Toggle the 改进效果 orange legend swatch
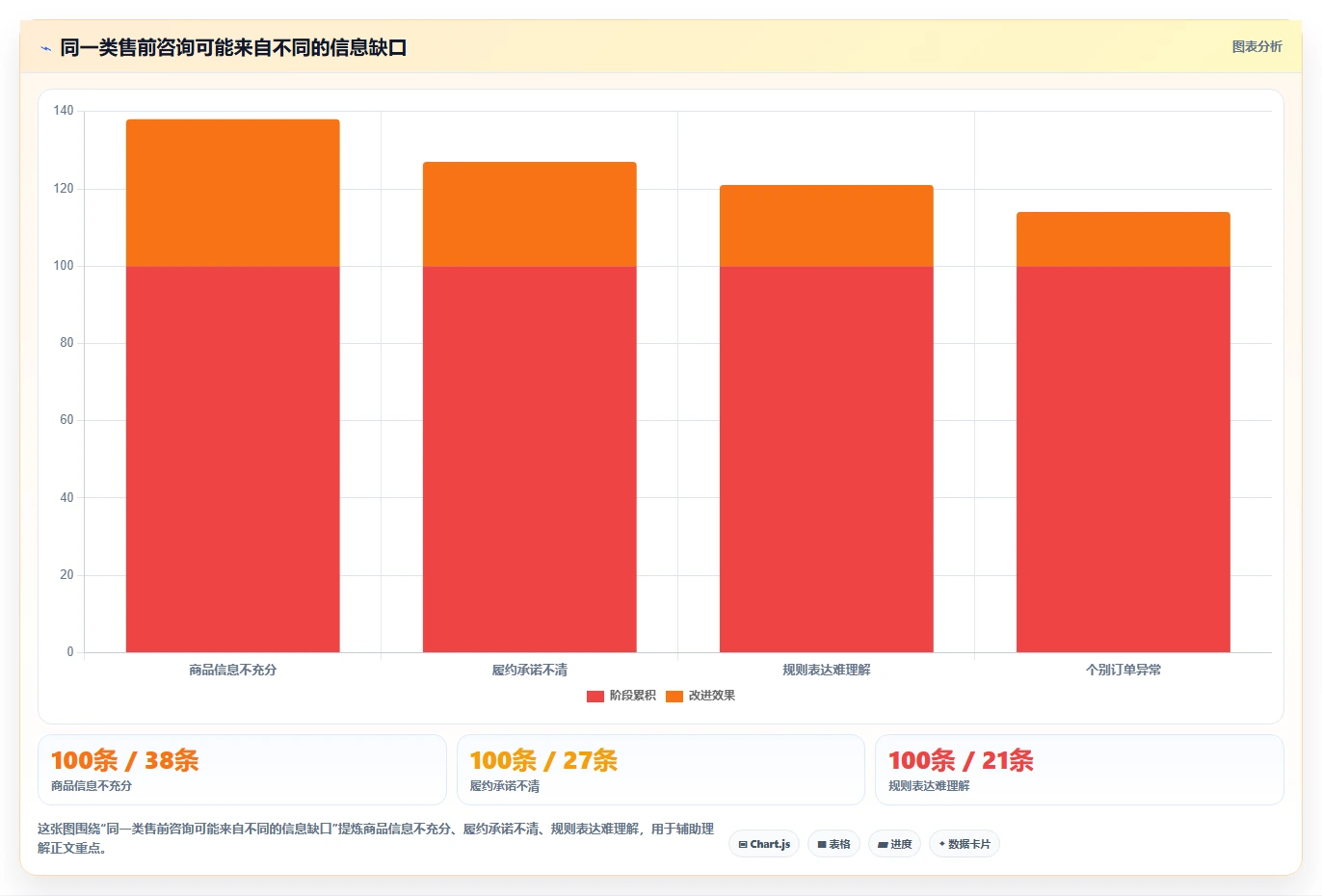The width and height of the screenshot is (1322, 896). (674, 697)
